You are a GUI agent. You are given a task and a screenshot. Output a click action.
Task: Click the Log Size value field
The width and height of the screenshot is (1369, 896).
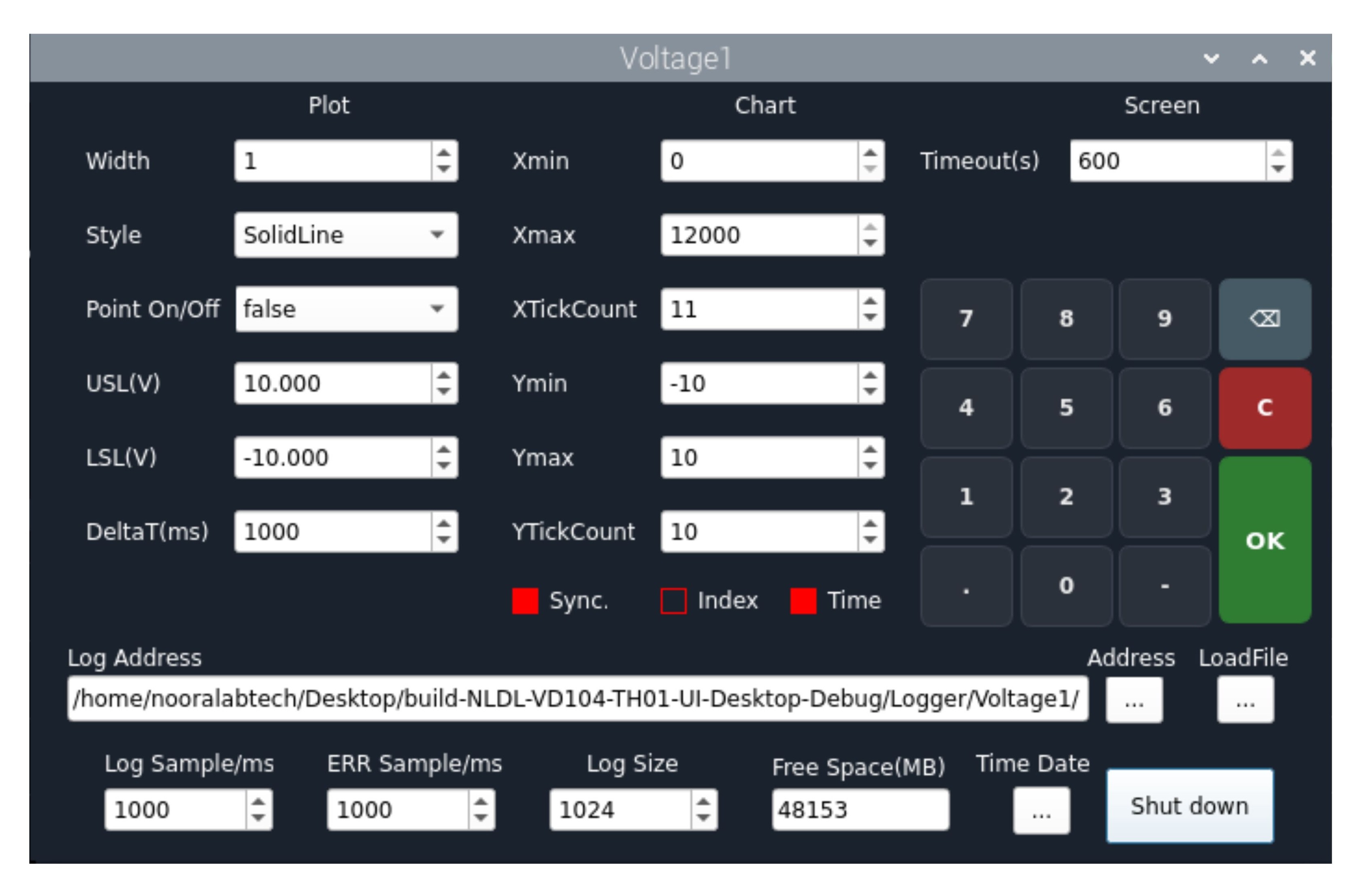pyautogui.click(x=620, y=810)
